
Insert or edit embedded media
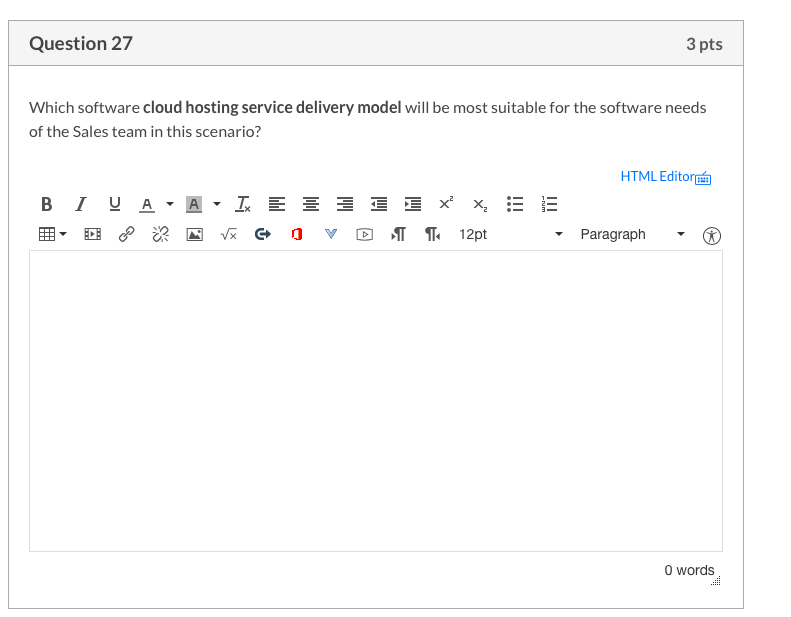pyautogui.click(x=92, y=234)
